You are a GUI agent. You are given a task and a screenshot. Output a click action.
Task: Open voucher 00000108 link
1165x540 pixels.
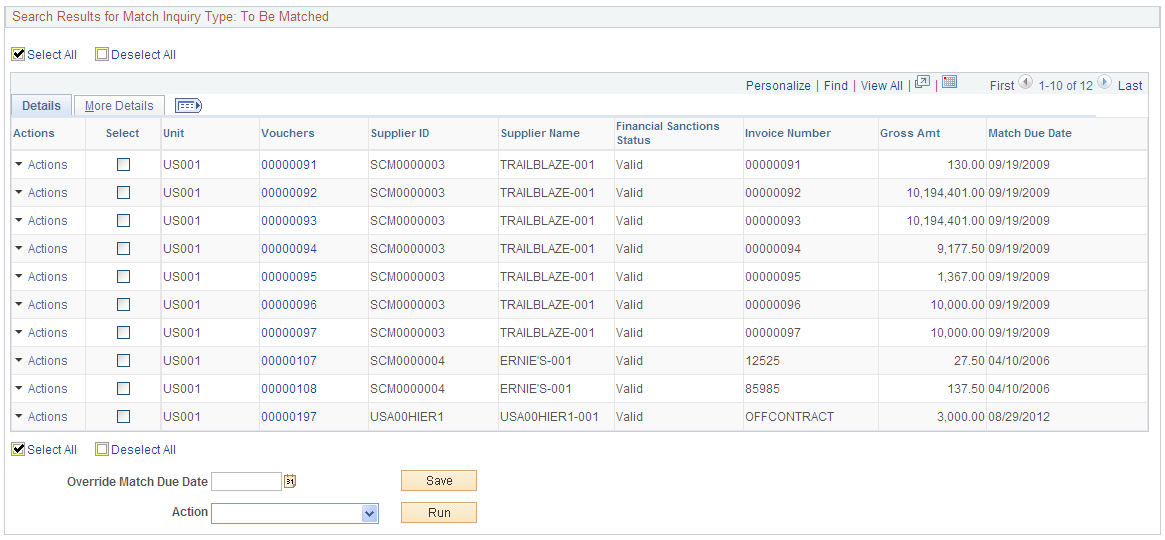[x=289, y=388]
